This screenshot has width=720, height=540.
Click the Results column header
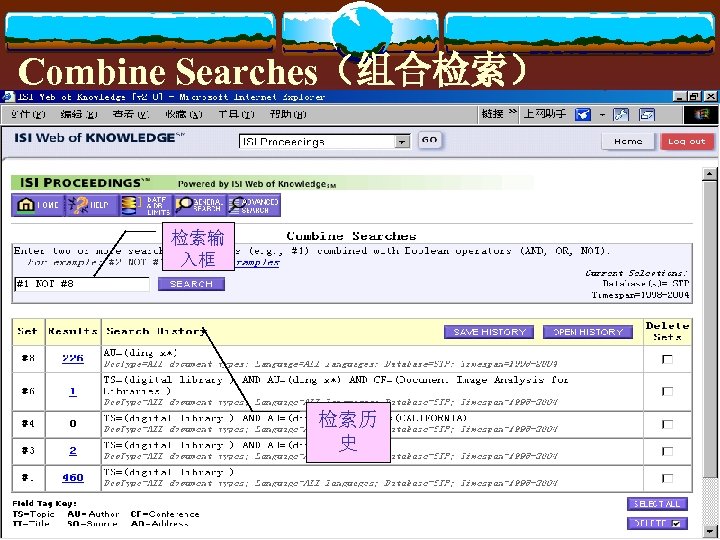pyautogui.click(x=73, y=331)
